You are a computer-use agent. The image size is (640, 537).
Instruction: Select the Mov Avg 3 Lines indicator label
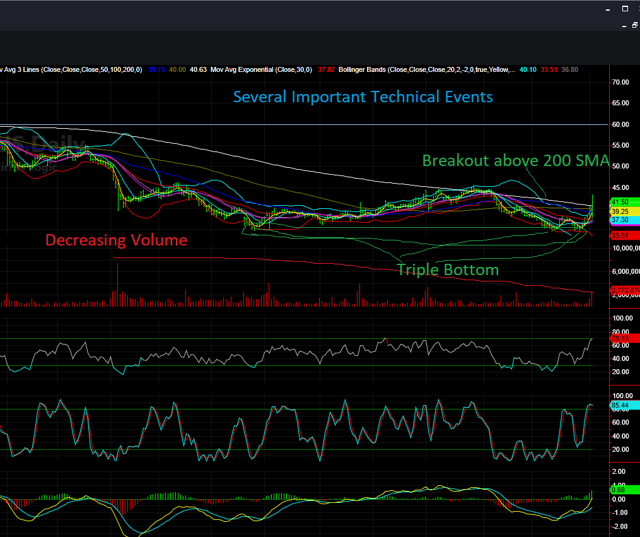71,70
